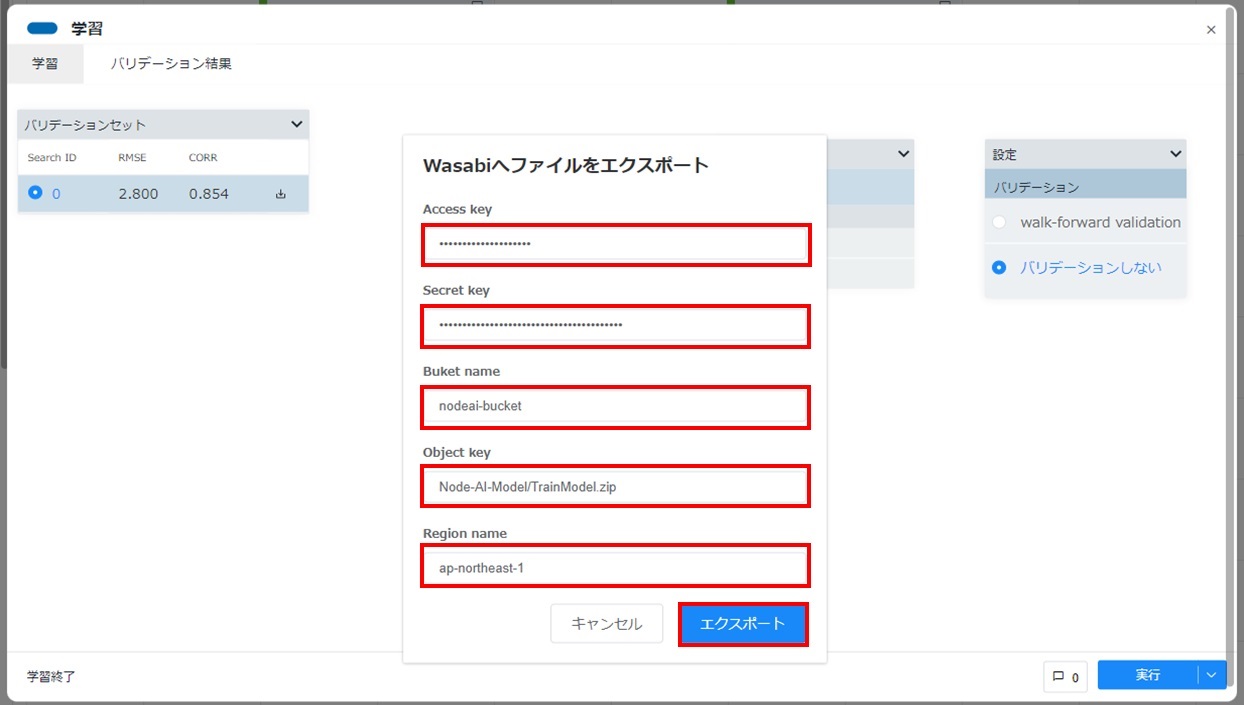Image resolution: width=1244 pixels, height=705 pixels.
Task: Select the 学習 tab
Action: click(x=46, y=61)
